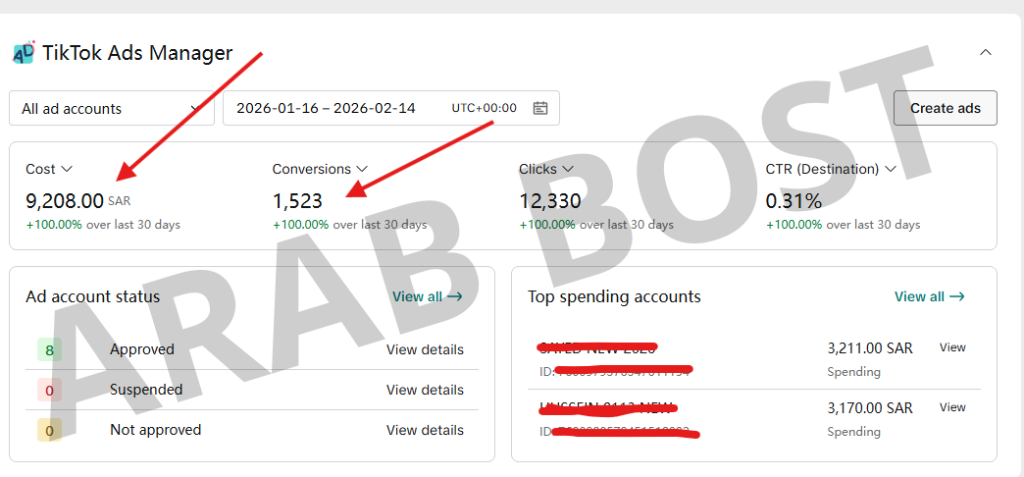This screenshot has height=477, width=1024.
Task: Open the calendar icon in date range
Action: point(540,108)
